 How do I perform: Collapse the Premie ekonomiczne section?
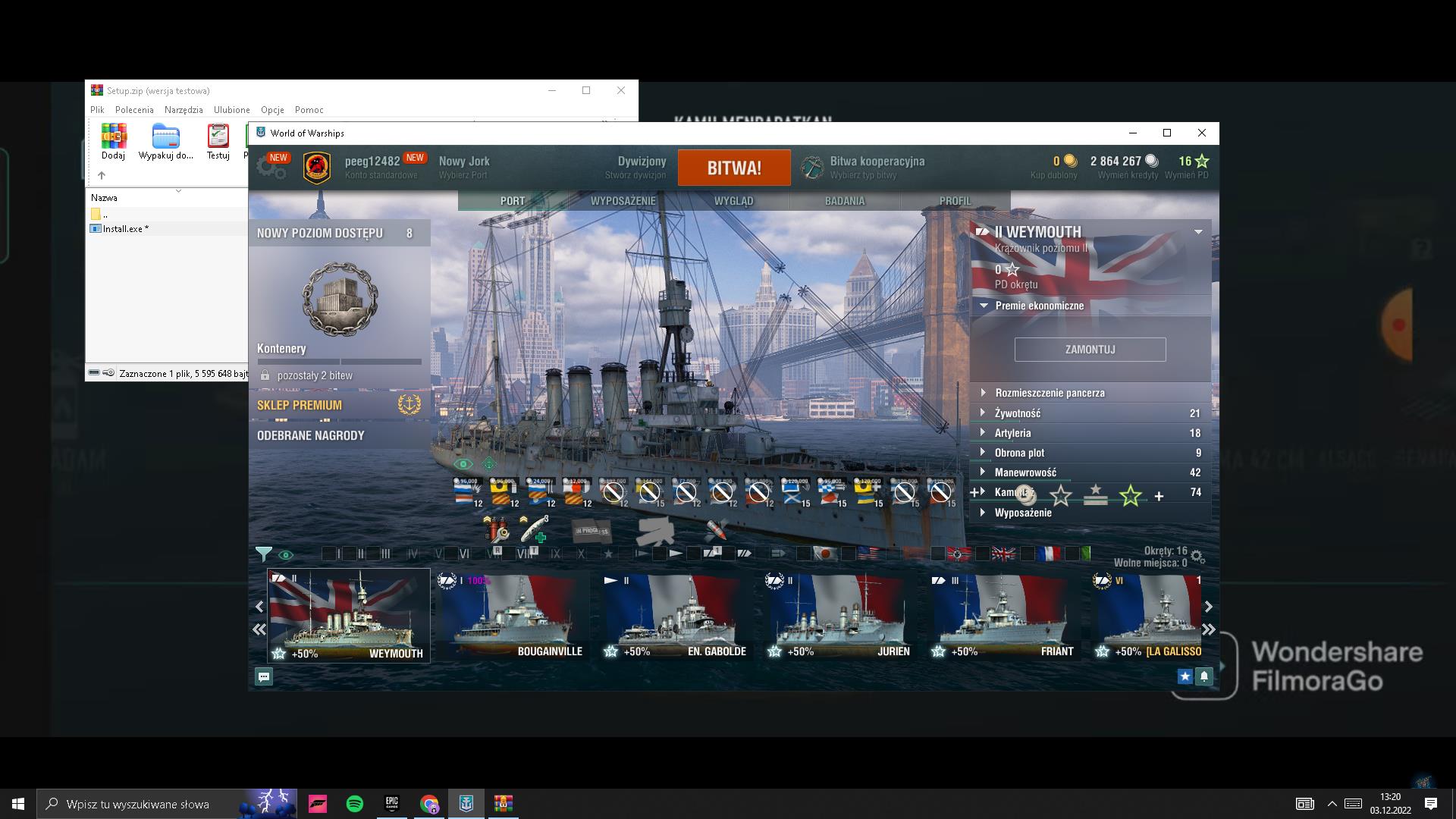coord(984,306)
